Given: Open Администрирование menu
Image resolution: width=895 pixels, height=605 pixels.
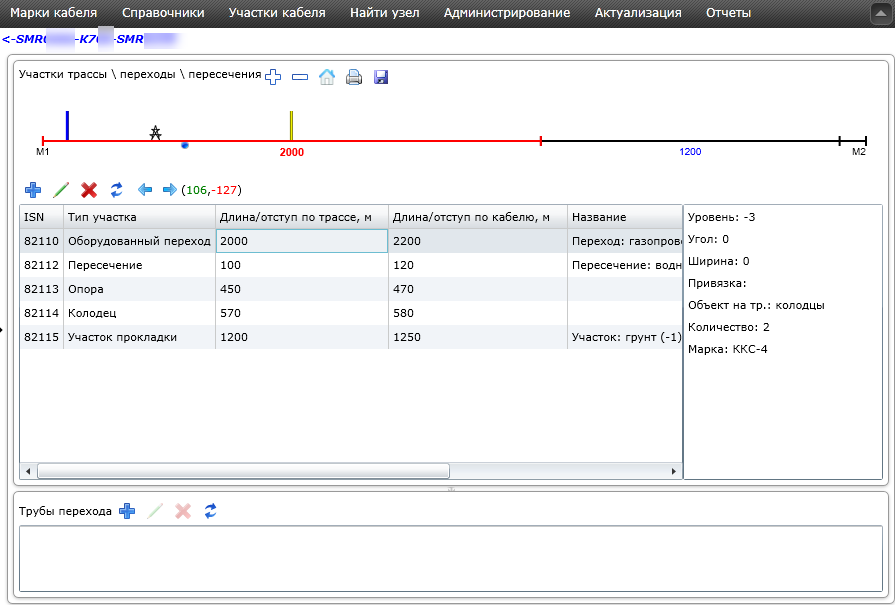Looking at the screenshot, I should pos(507,13).
